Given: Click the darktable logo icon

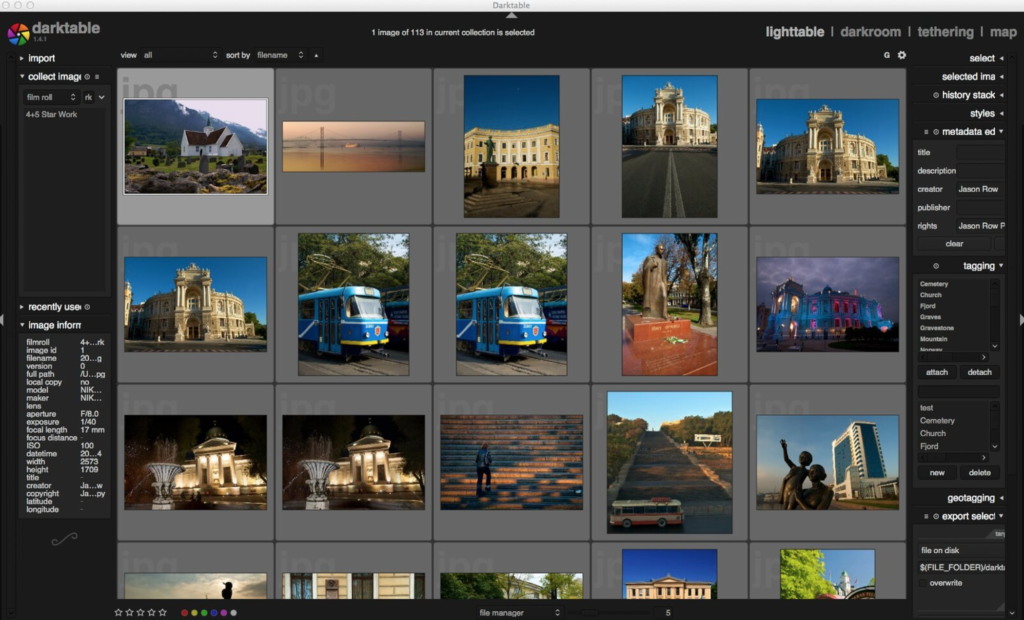Looking at the screenshot, I should pyautogui.click(x=18, y=34).
